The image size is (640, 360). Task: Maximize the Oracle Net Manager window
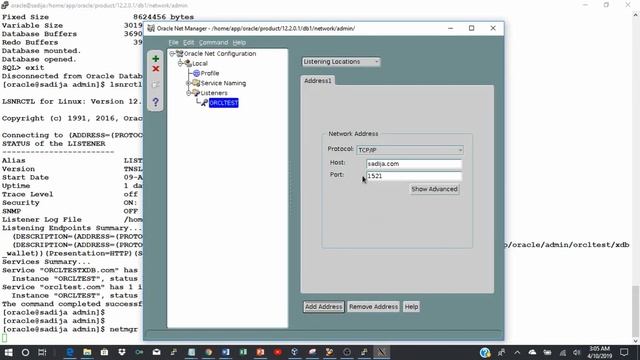pyautogui.click(x=471, y=28)
